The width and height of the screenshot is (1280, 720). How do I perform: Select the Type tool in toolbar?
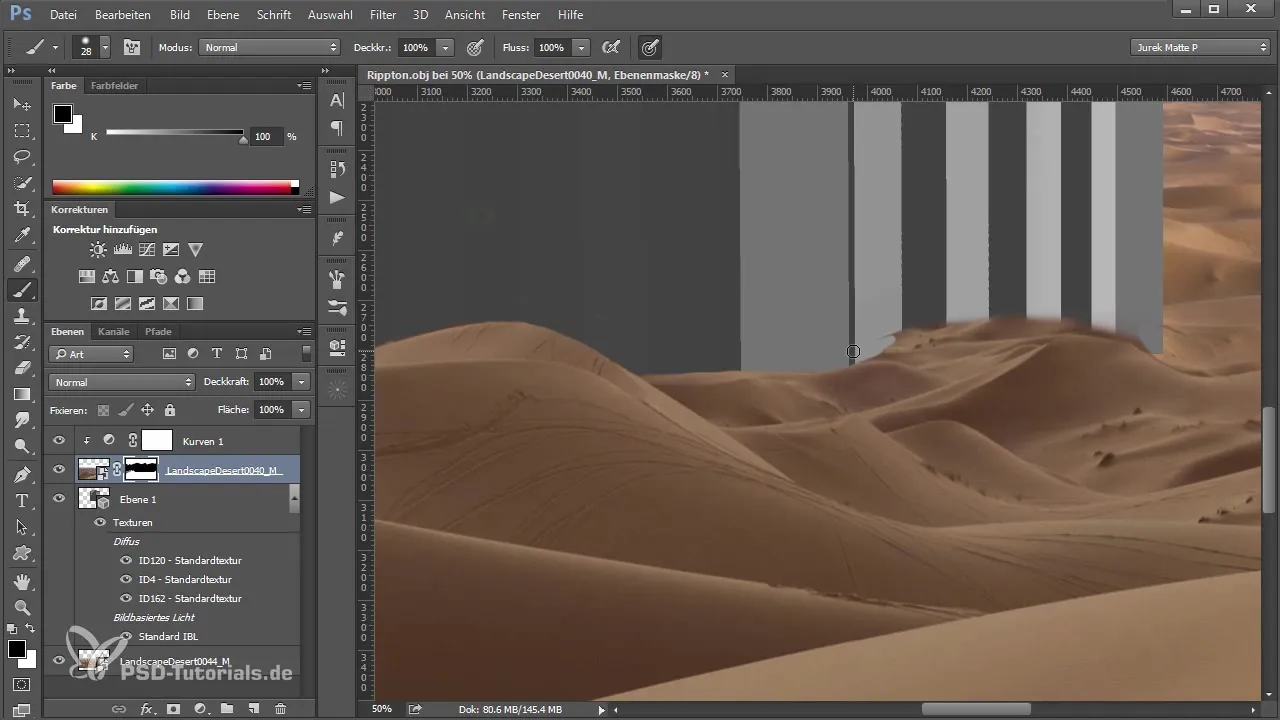click(x=22, y=500)
